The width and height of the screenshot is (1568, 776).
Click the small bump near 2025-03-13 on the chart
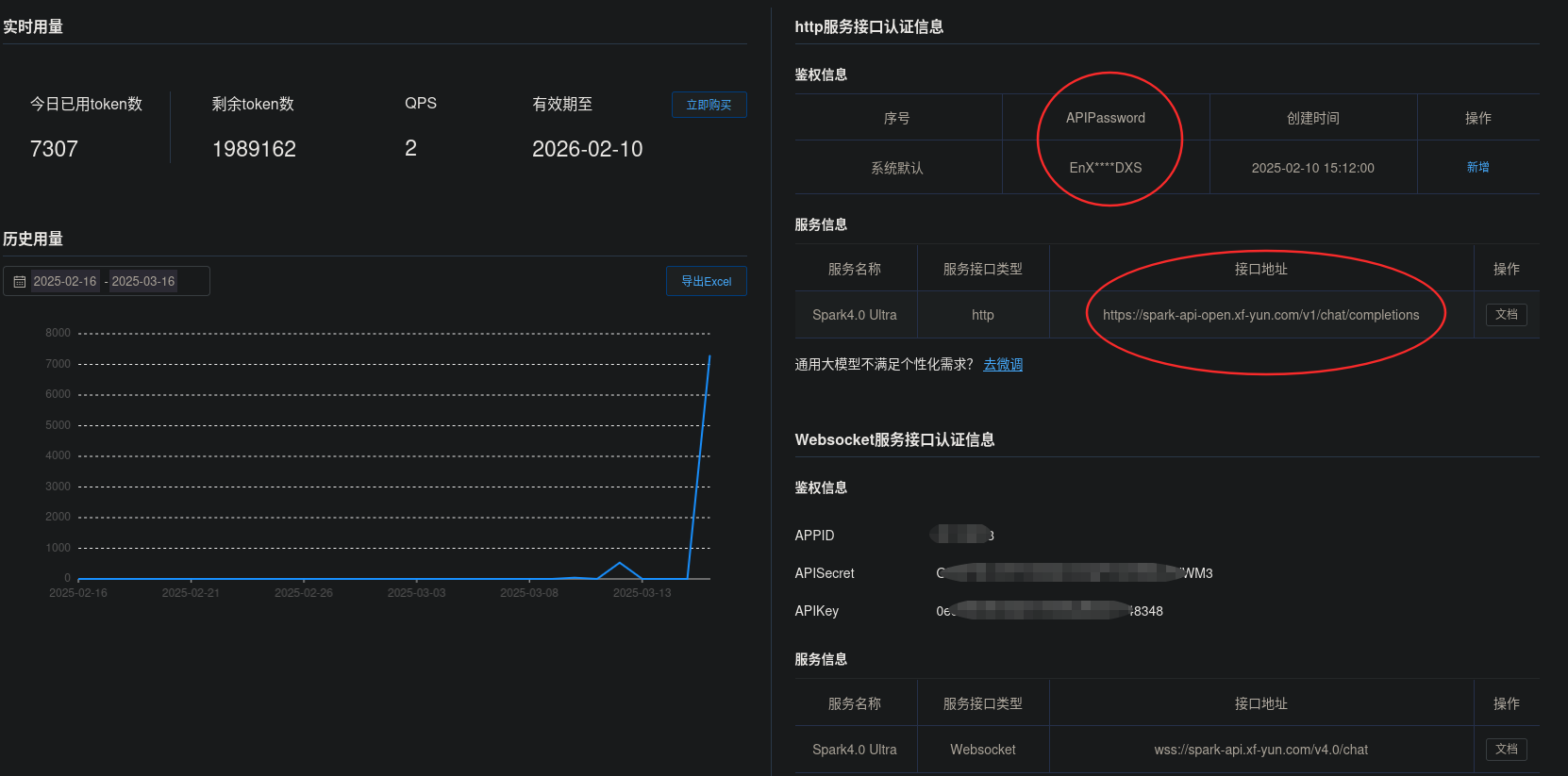coord(620,564)
